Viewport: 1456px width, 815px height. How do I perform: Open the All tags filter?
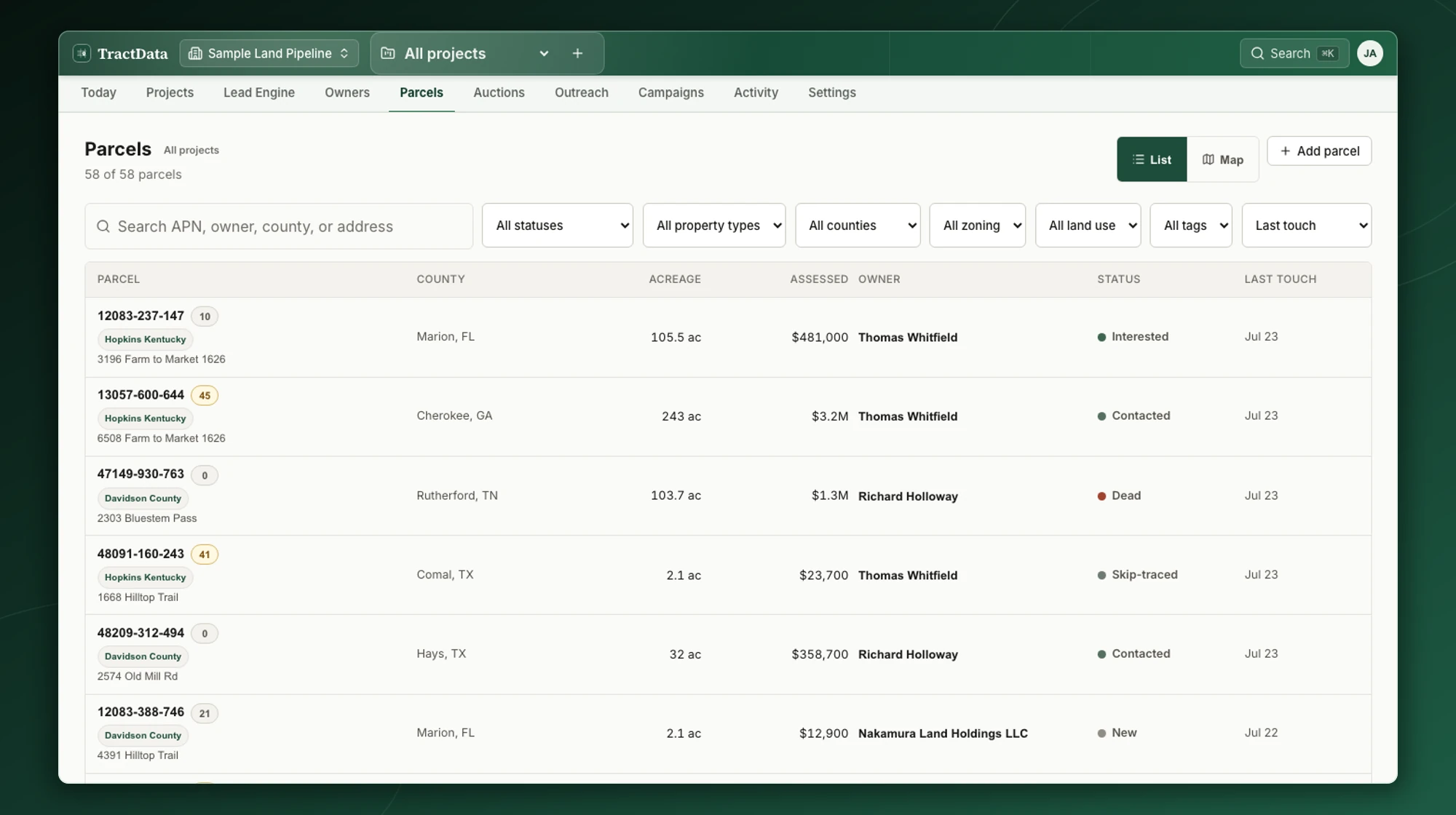[1191, 226]
